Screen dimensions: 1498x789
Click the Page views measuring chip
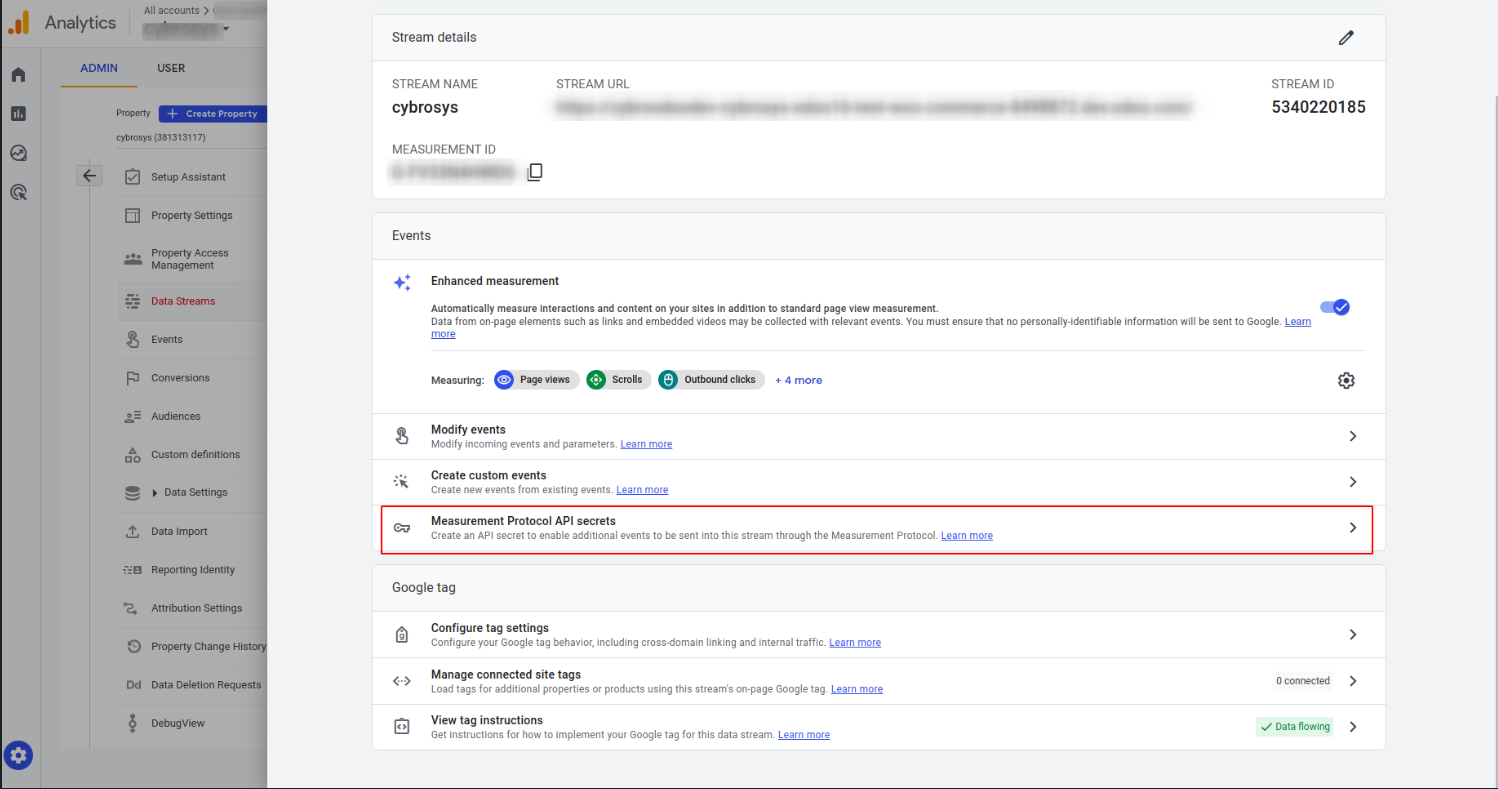(537, 380)
